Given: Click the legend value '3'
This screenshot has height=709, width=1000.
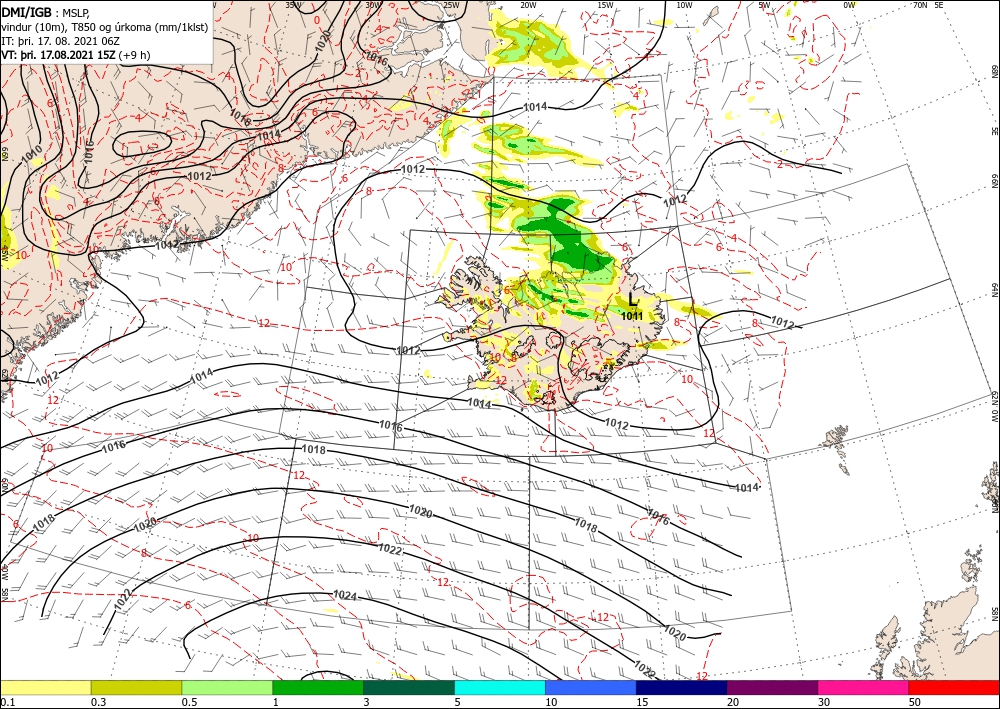Looking at the screenshot, I should 366,702.
